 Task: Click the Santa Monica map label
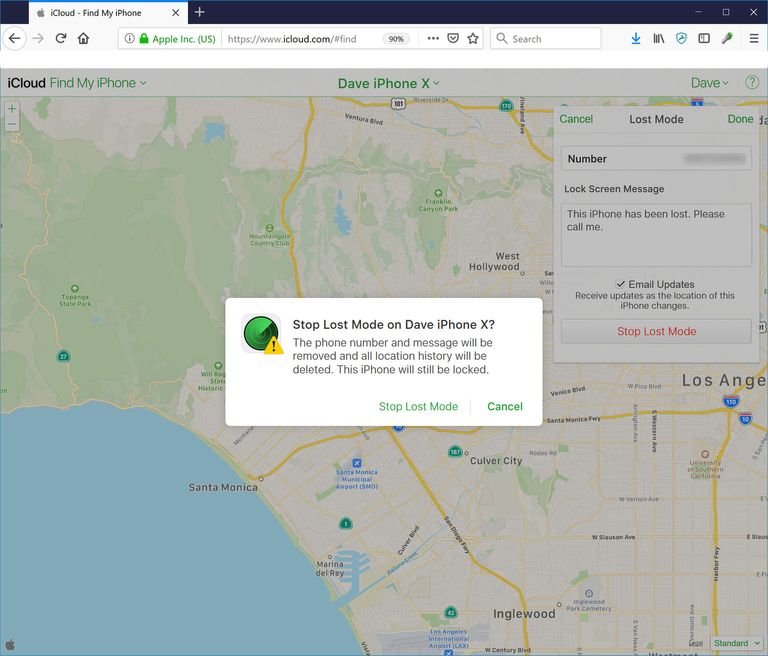(x=223, y=487)
